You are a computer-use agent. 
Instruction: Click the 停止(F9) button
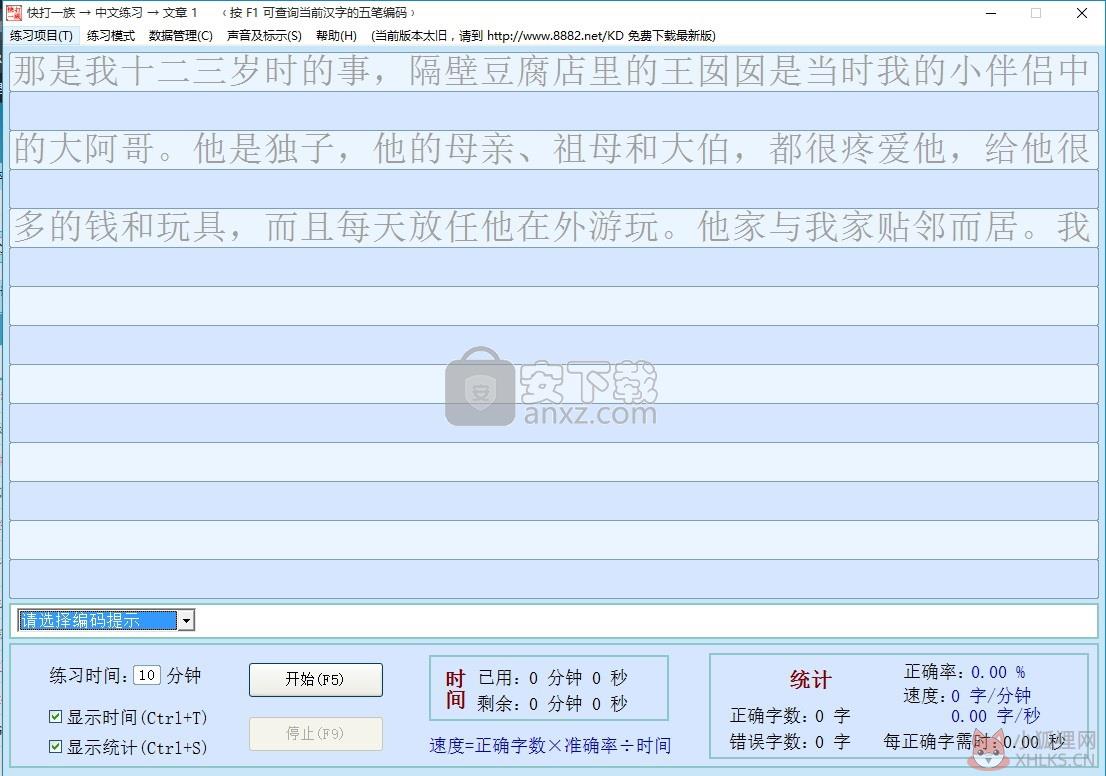315,734
